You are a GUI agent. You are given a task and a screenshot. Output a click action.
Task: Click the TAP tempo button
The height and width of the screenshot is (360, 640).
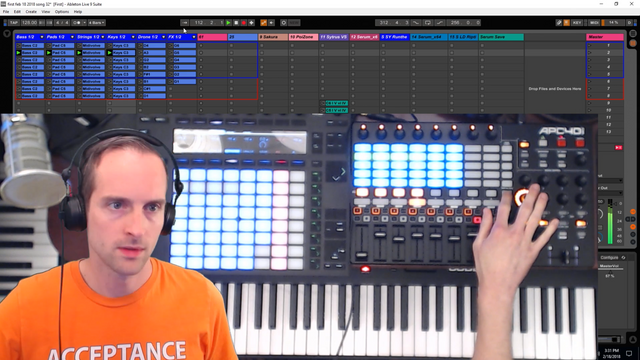point(14,23)
